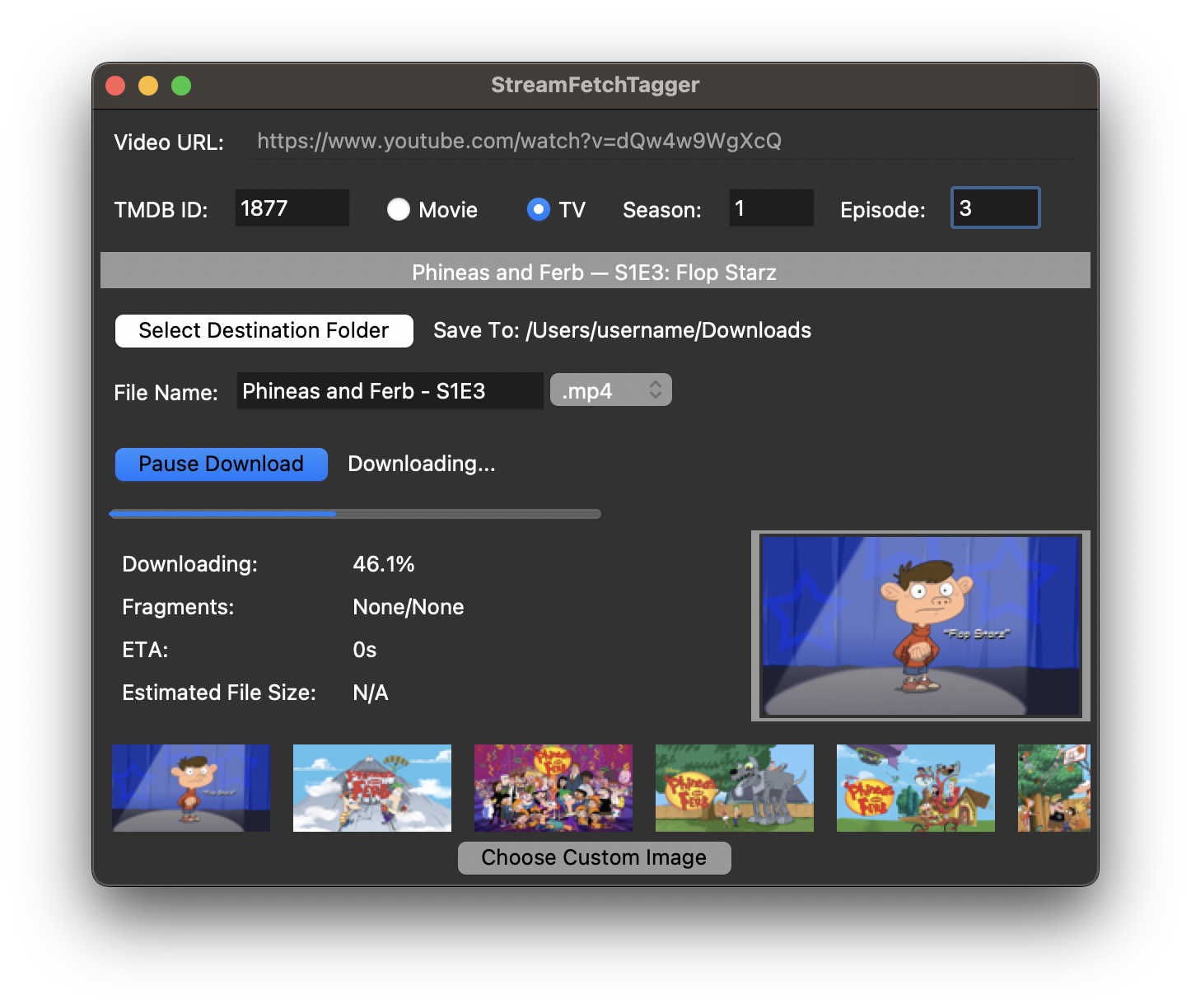Click the 0s ETA value
This screenshot has width=1191, height=1008.
click(365, 650)
